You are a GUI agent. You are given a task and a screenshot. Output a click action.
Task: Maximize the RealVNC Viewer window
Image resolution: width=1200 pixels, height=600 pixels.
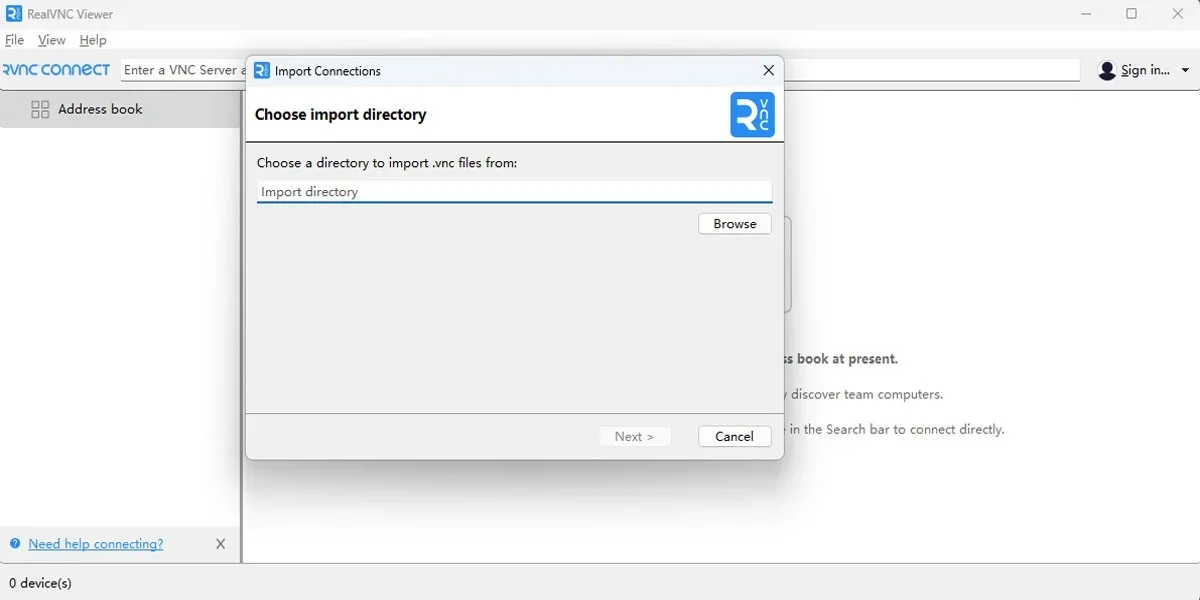[1131, 14]
